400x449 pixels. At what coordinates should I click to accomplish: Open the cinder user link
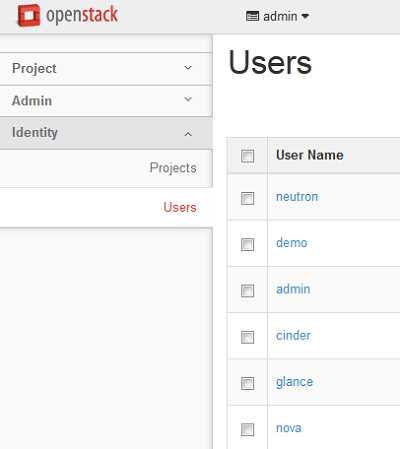[293, 335]
